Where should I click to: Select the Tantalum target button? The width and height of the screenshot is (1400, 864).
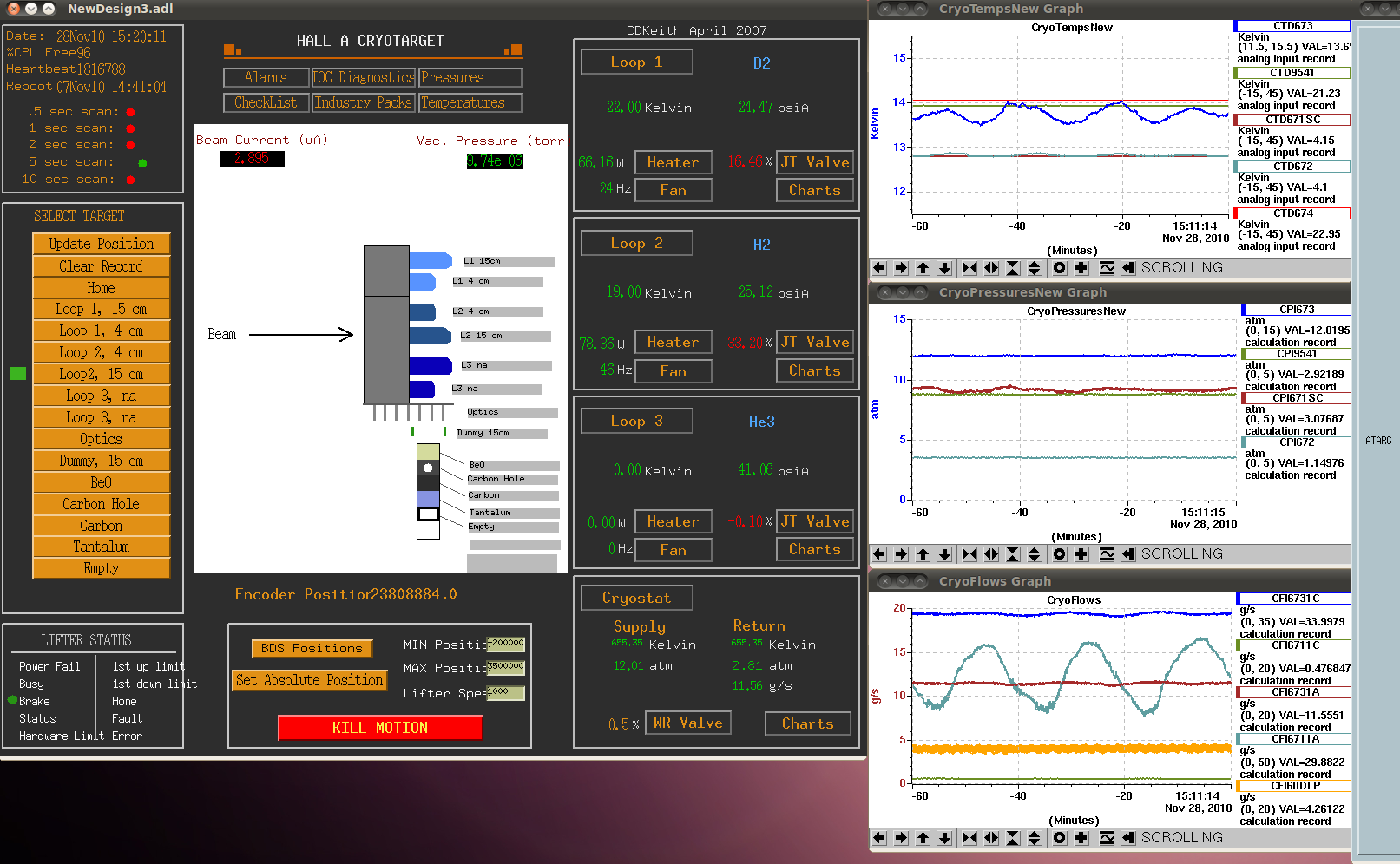[x=101, y=547]
